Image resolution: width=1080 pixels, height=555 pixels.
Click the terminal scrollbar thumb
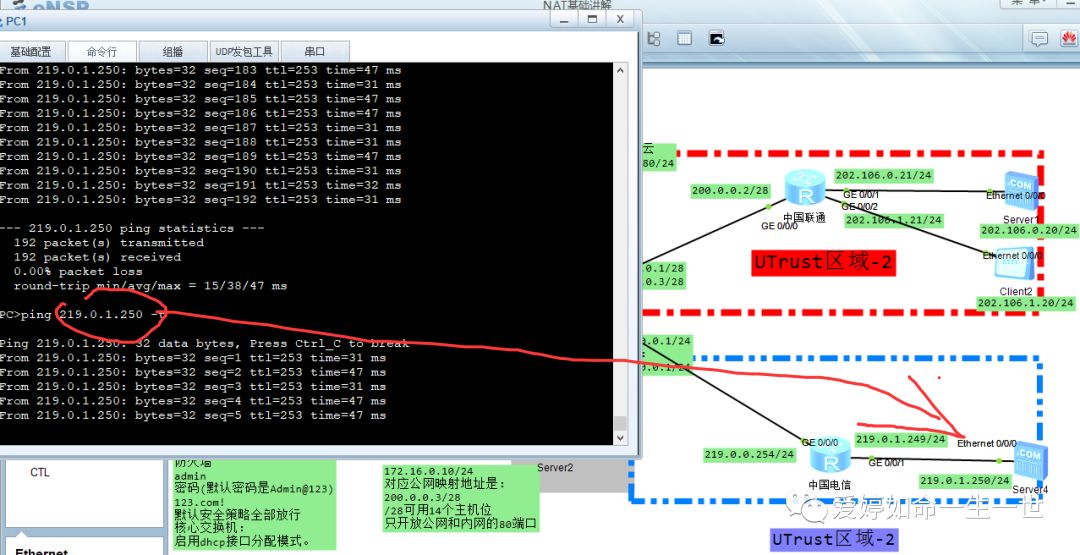[620, 423]
